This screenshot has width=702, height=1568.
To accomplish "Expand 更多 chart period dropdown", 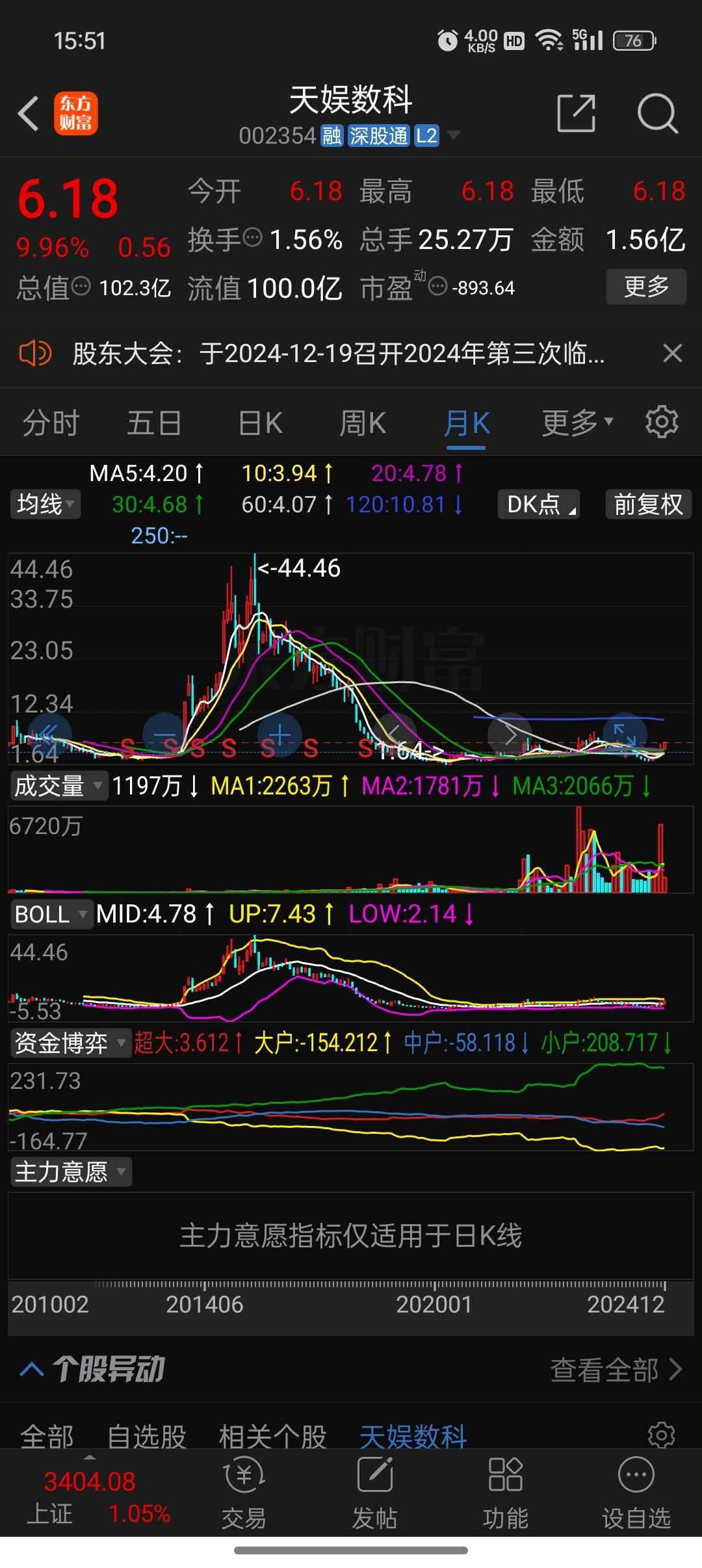I will point(578,423).
